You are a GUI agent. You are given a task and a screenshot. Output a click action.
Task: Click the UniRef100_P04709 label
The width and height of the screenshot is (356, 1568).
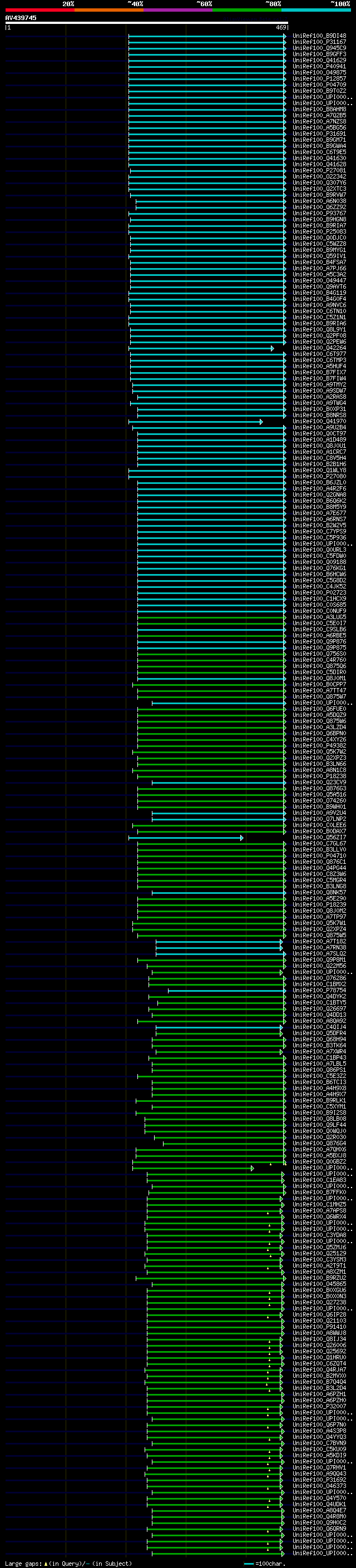tap(319, 85)
